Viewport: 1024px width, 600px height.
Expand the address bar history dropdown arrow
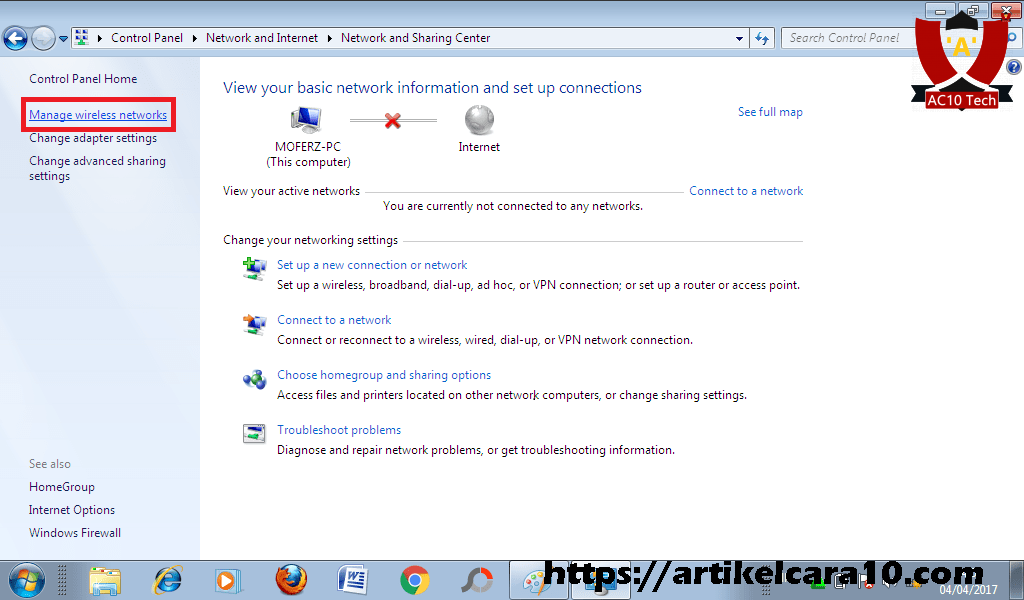click(x=740, y=38)
